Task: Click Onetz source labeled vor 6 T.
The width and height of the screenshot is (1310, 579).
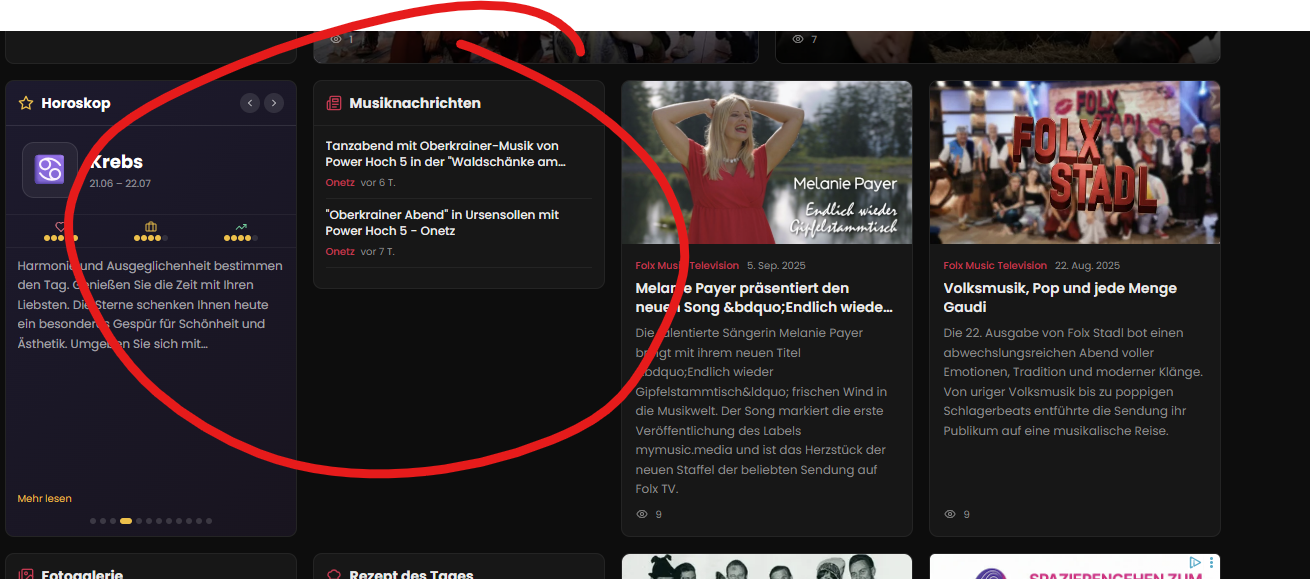Action: [x=340, y=183]
